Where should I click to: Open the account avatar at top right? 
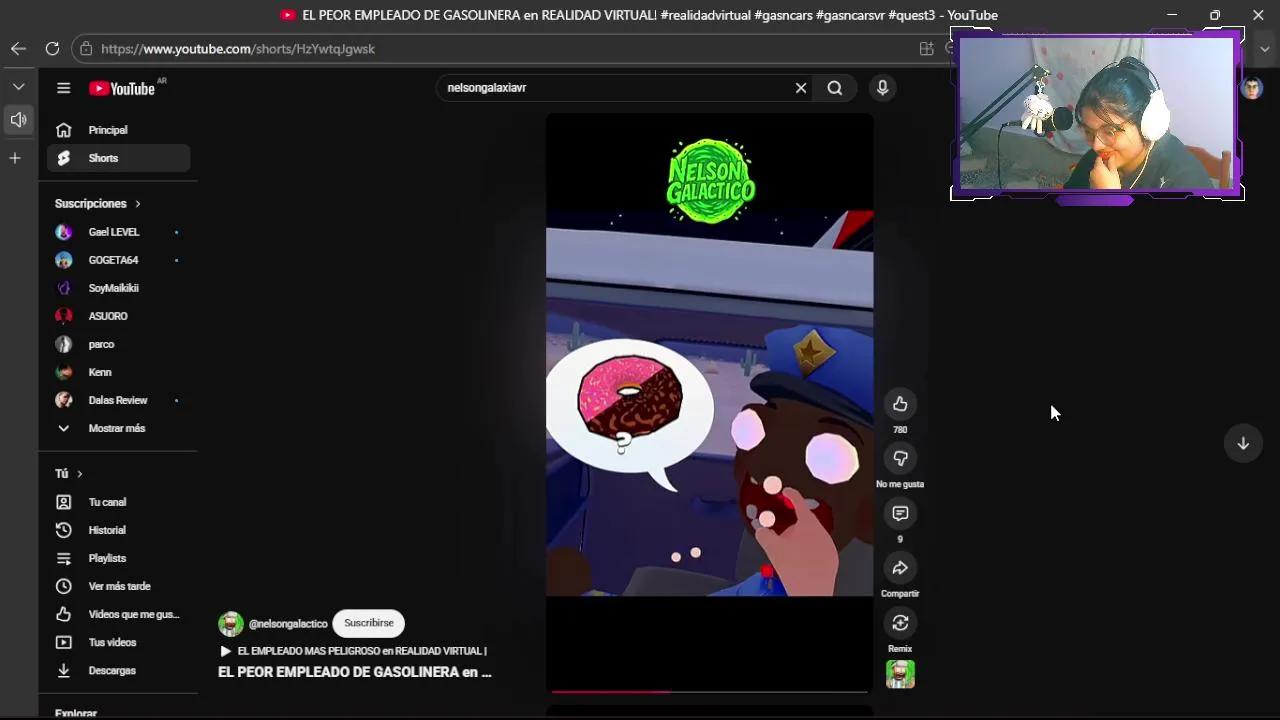(x=1252, y=88)
